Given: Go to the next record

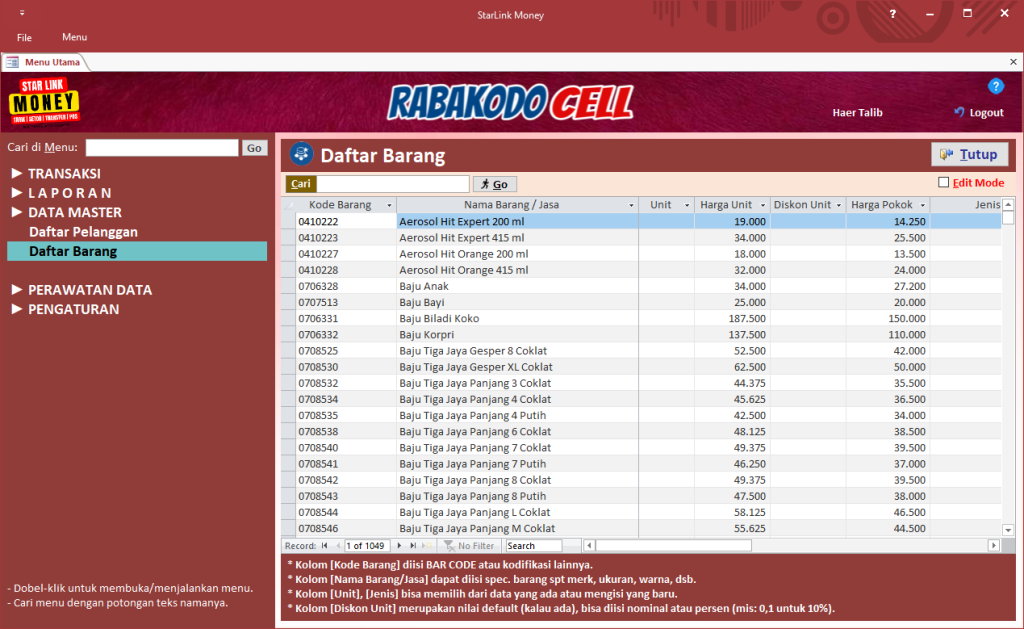Looking at the screenshot, I should coord(399,545).
